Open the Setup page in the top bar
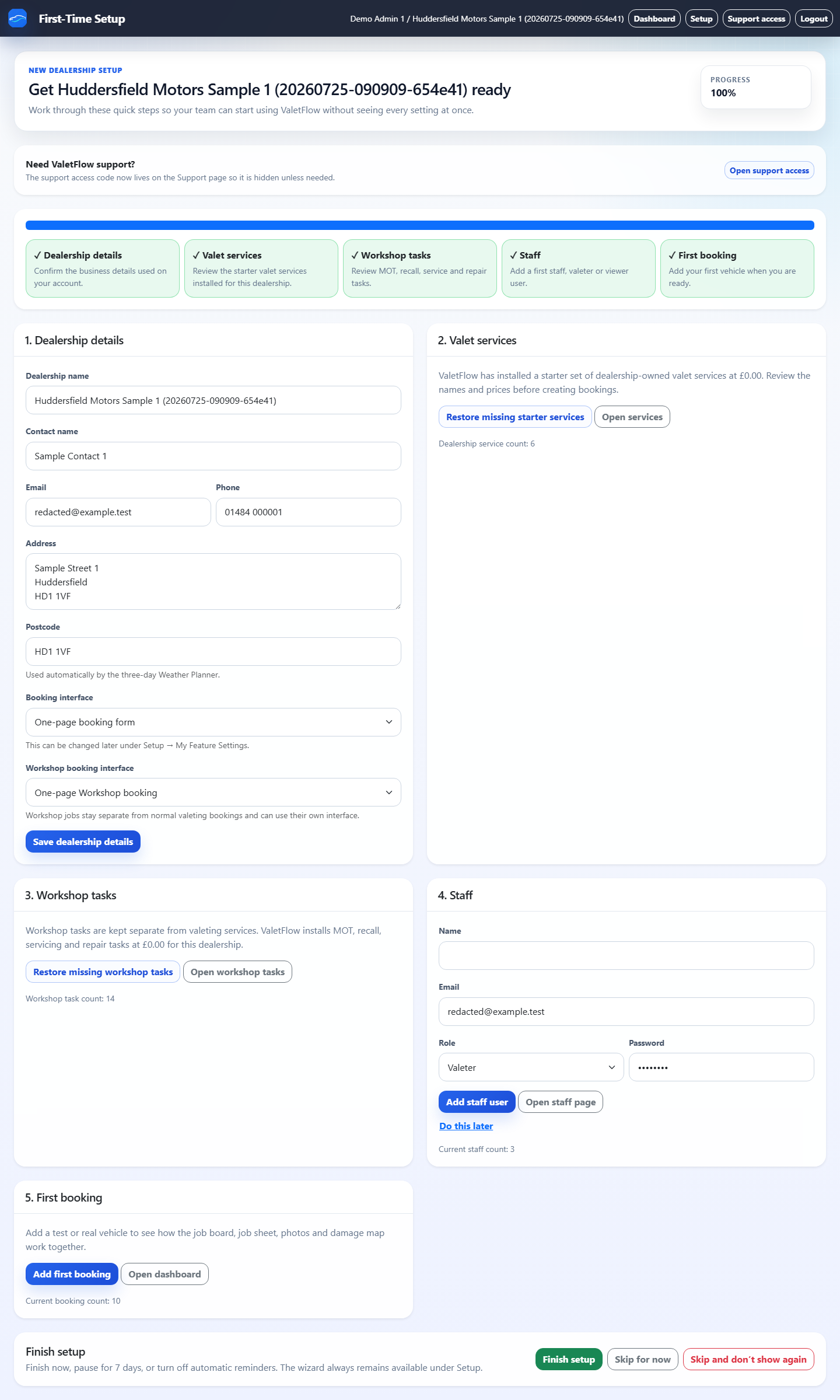Image resolution: width=840 pixels, height=1400 pixels. [x=701, y=19]
